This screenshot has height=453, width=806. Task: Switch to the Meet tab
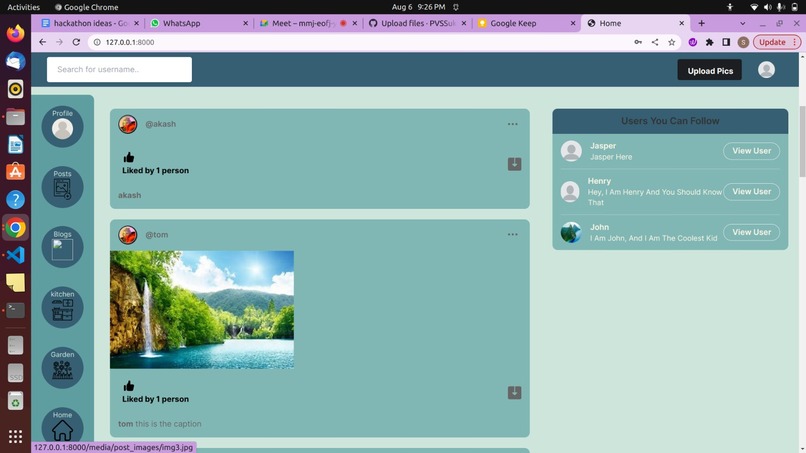pos(307,23)
